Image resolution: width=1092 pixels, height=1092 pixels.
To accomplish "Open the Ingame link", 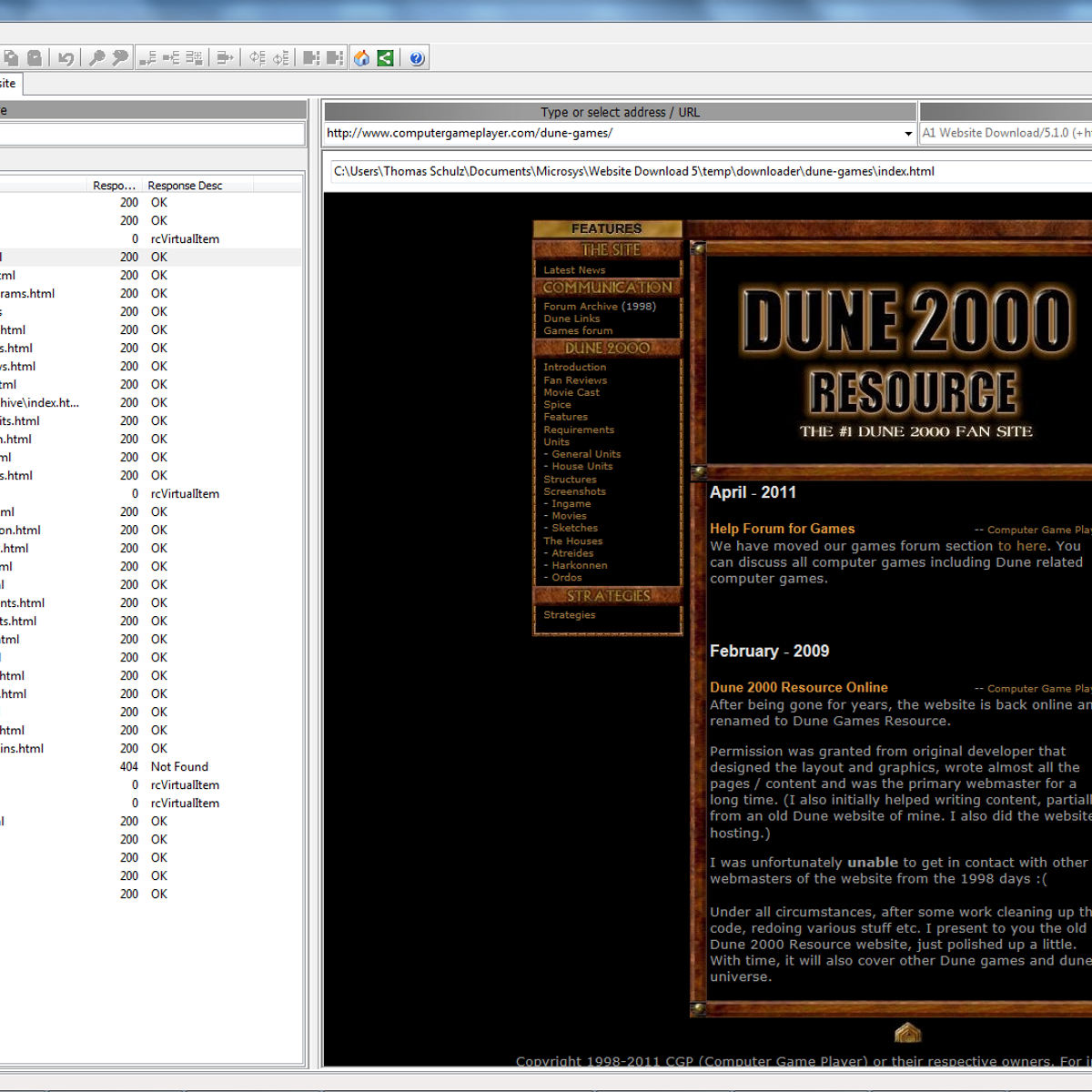I will click(x=571, y=503).
